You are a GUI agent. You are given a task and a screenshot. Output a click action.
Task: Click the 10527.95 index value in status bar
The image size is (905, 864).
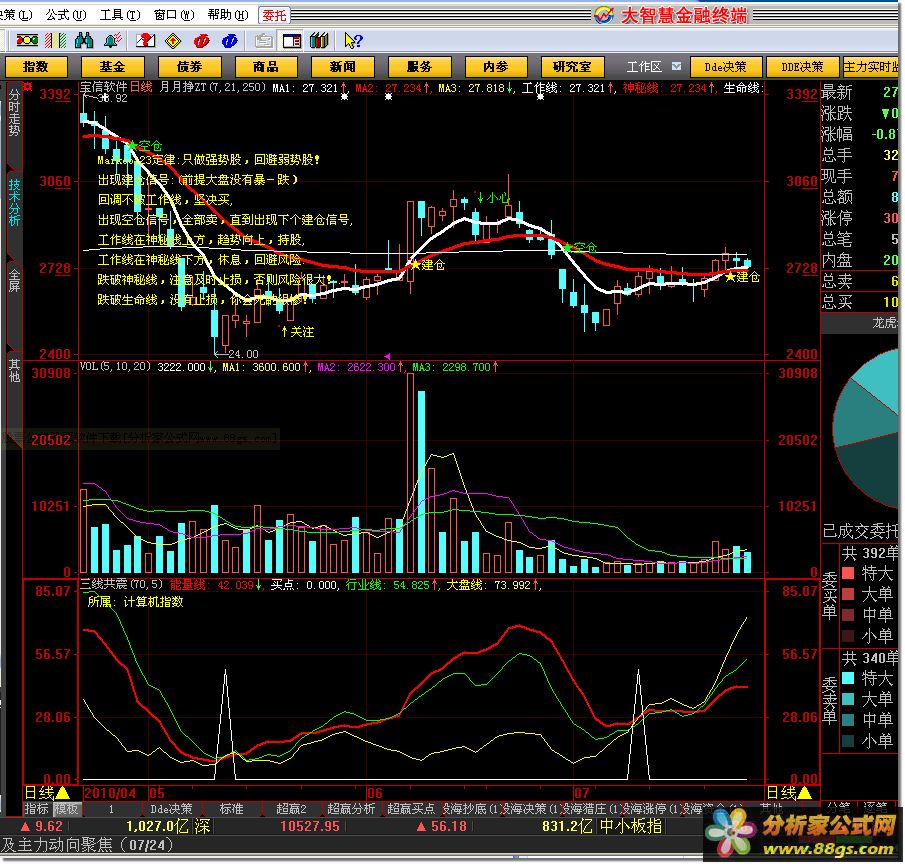tap(310, 826)
